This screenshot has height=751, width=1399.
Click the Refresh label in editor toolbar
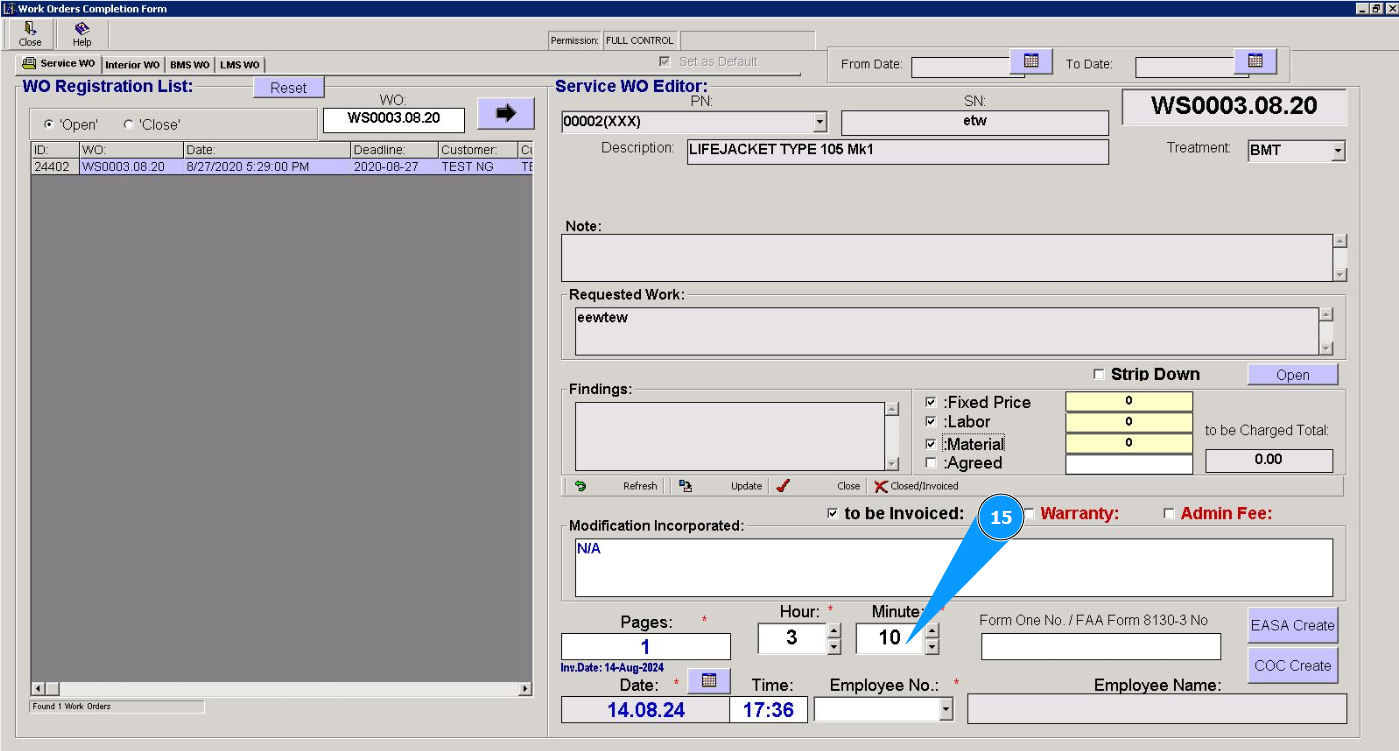coord(640,486)
